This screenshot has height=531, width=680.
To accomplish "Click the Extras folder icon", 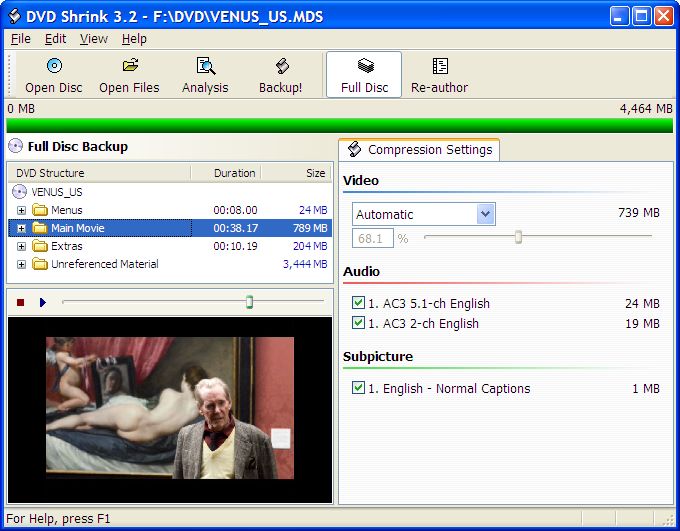I will 40,246.
